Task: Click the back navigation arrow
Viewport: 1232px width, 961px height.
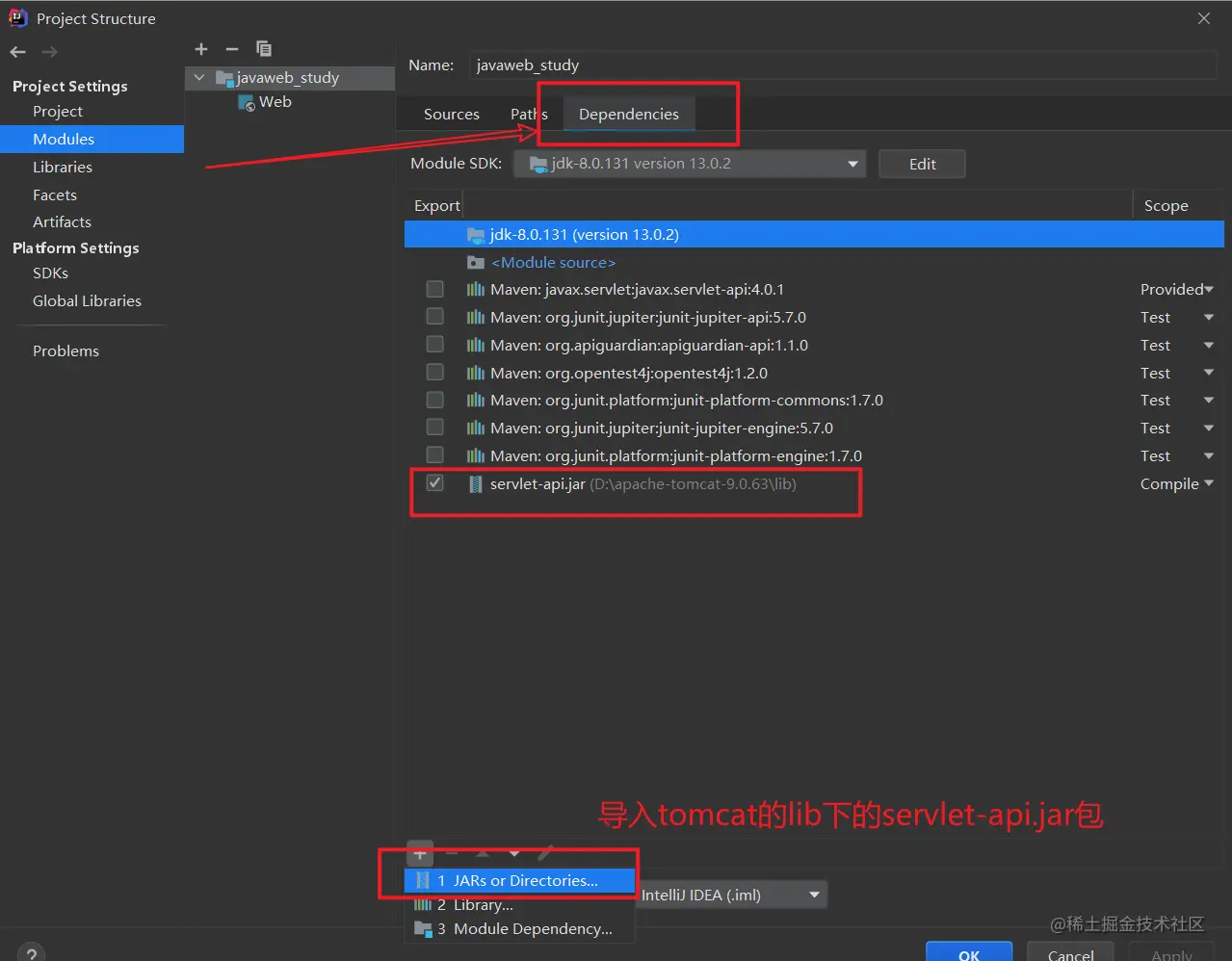Action: (x=17, y=52)
